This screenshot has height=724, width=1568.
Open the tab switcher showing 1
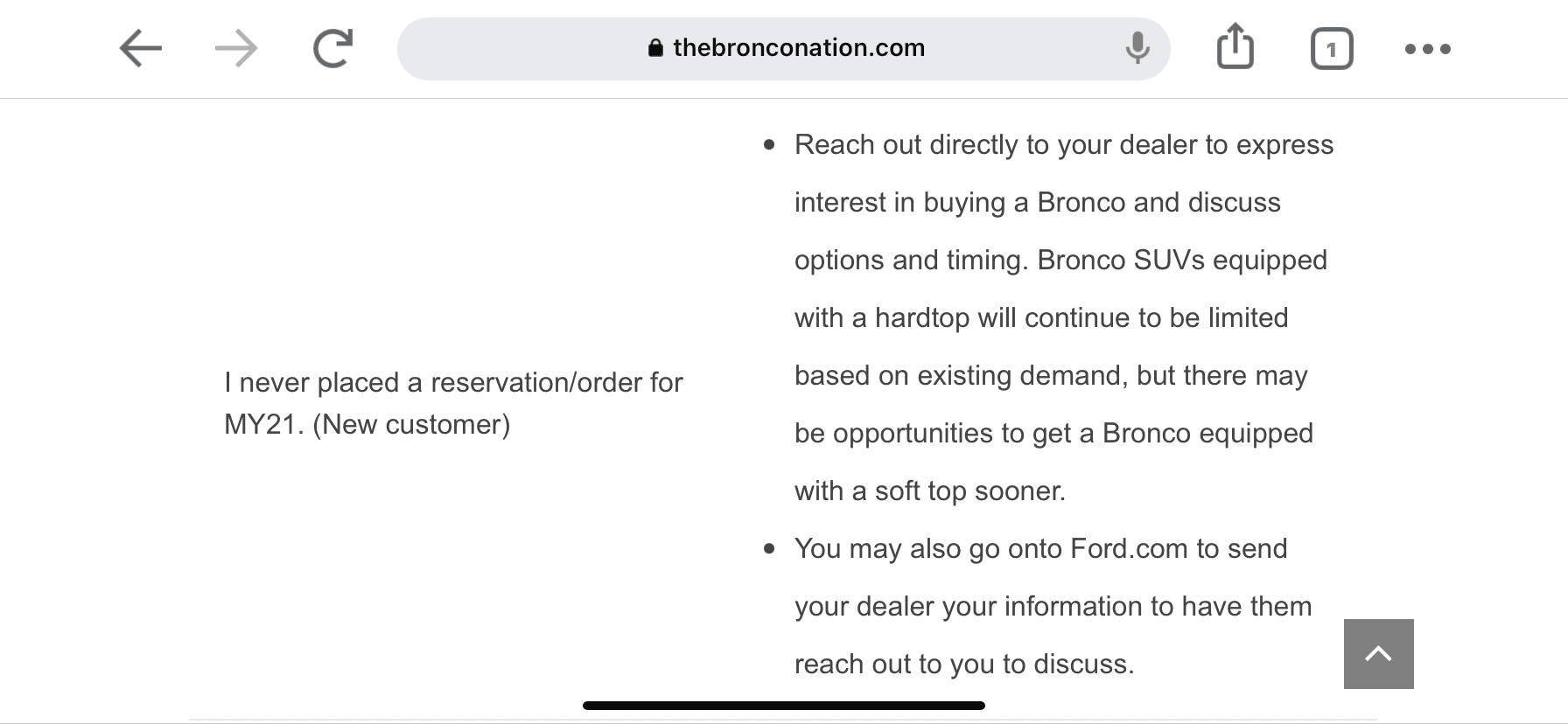point(1332,49)
